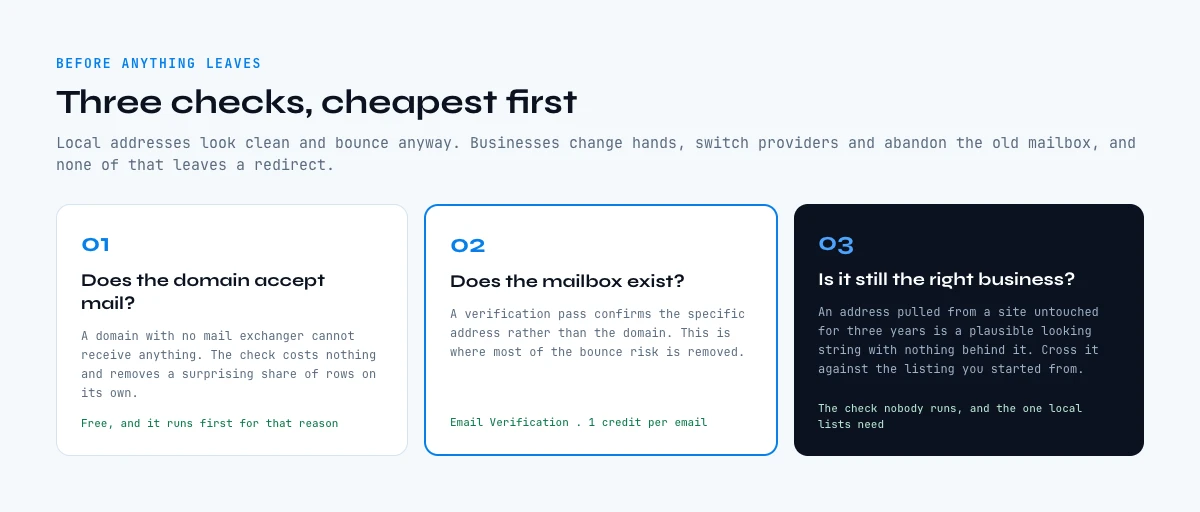The height and width of the screenshot is (512, 1200).
Task: Select 'Does the domain accept mail?' heading
Action: tap(203, 291)
